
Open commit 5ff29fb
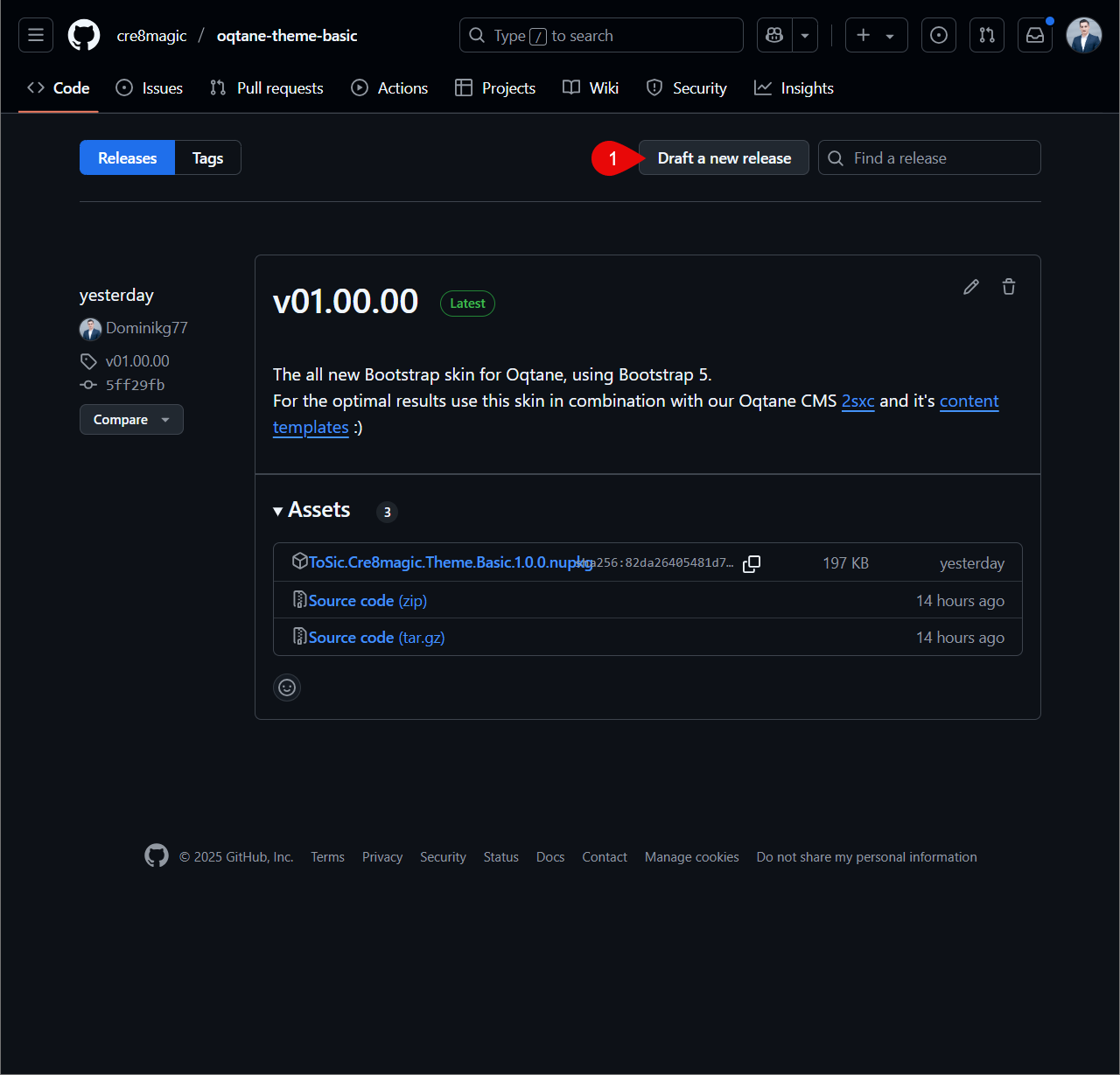135,385
